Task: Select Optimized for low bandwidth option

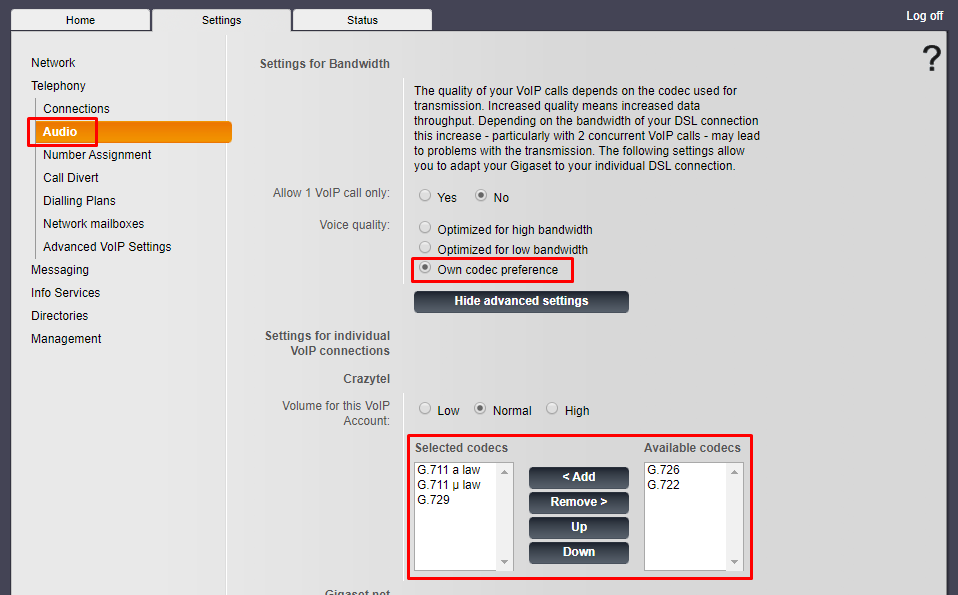Action: (x=425, y=248)
